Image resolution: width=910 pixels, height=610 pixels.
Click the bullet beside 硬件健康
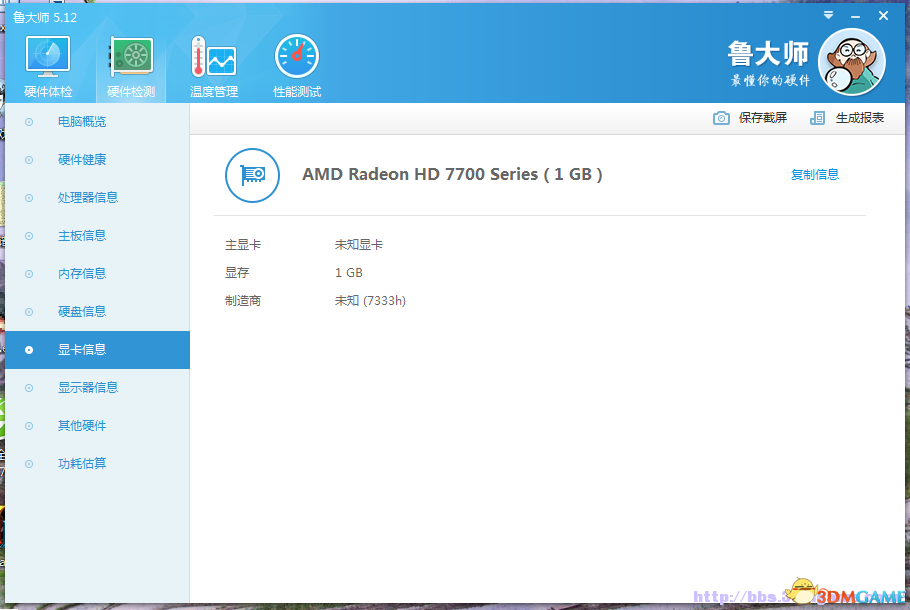[x=29, y=160]
